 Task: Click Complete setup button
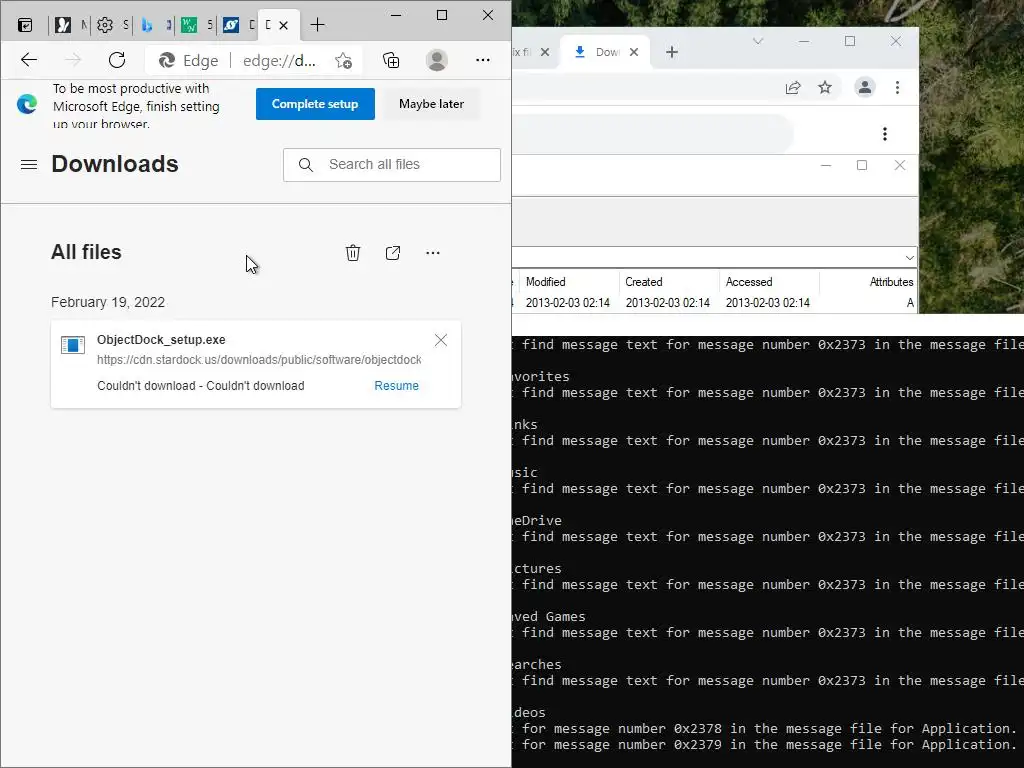pyautogui.click(x=315, y=104)
